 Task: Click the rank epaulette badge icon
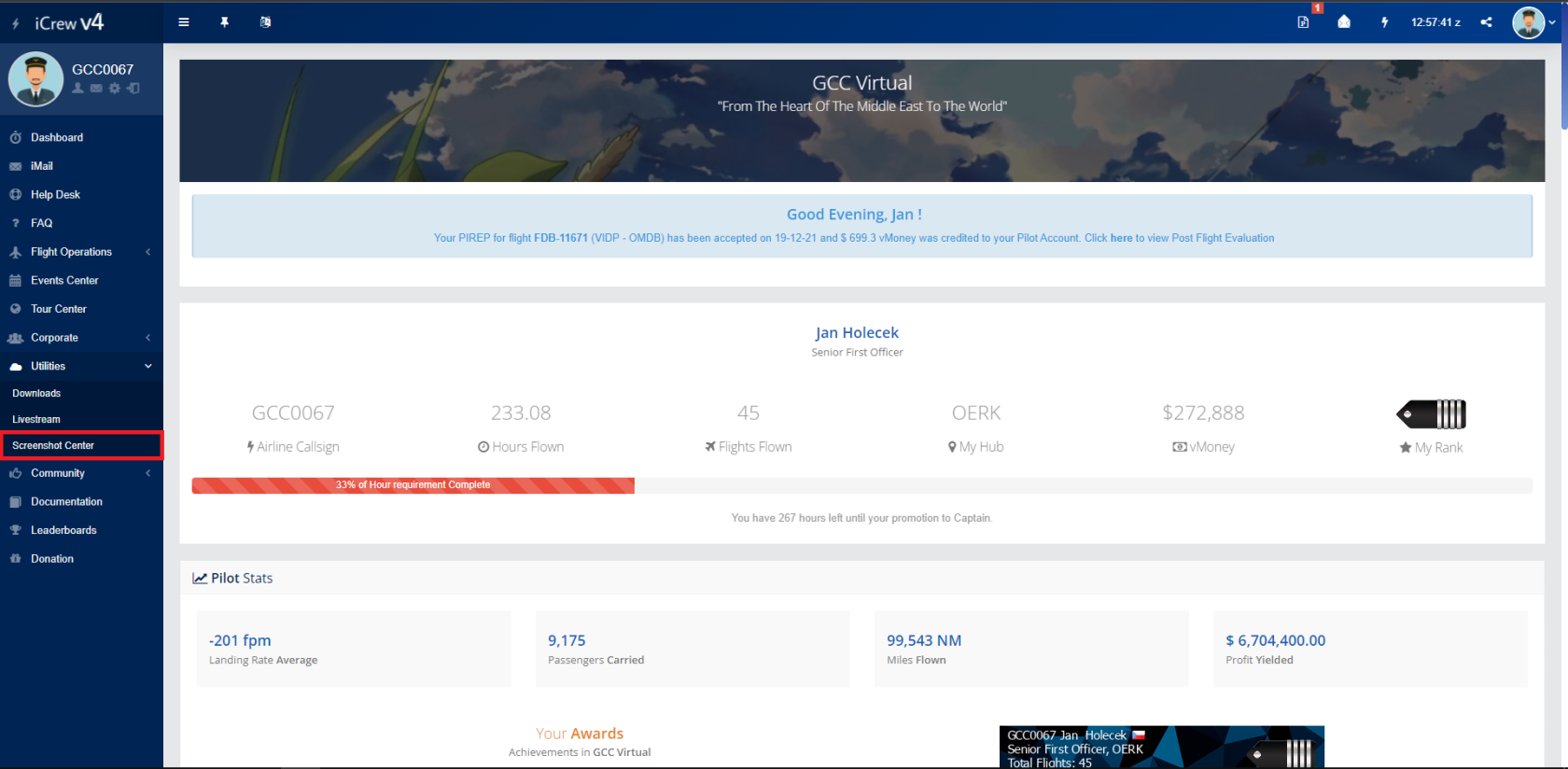pyautogui.click(x=1431, y=413)
